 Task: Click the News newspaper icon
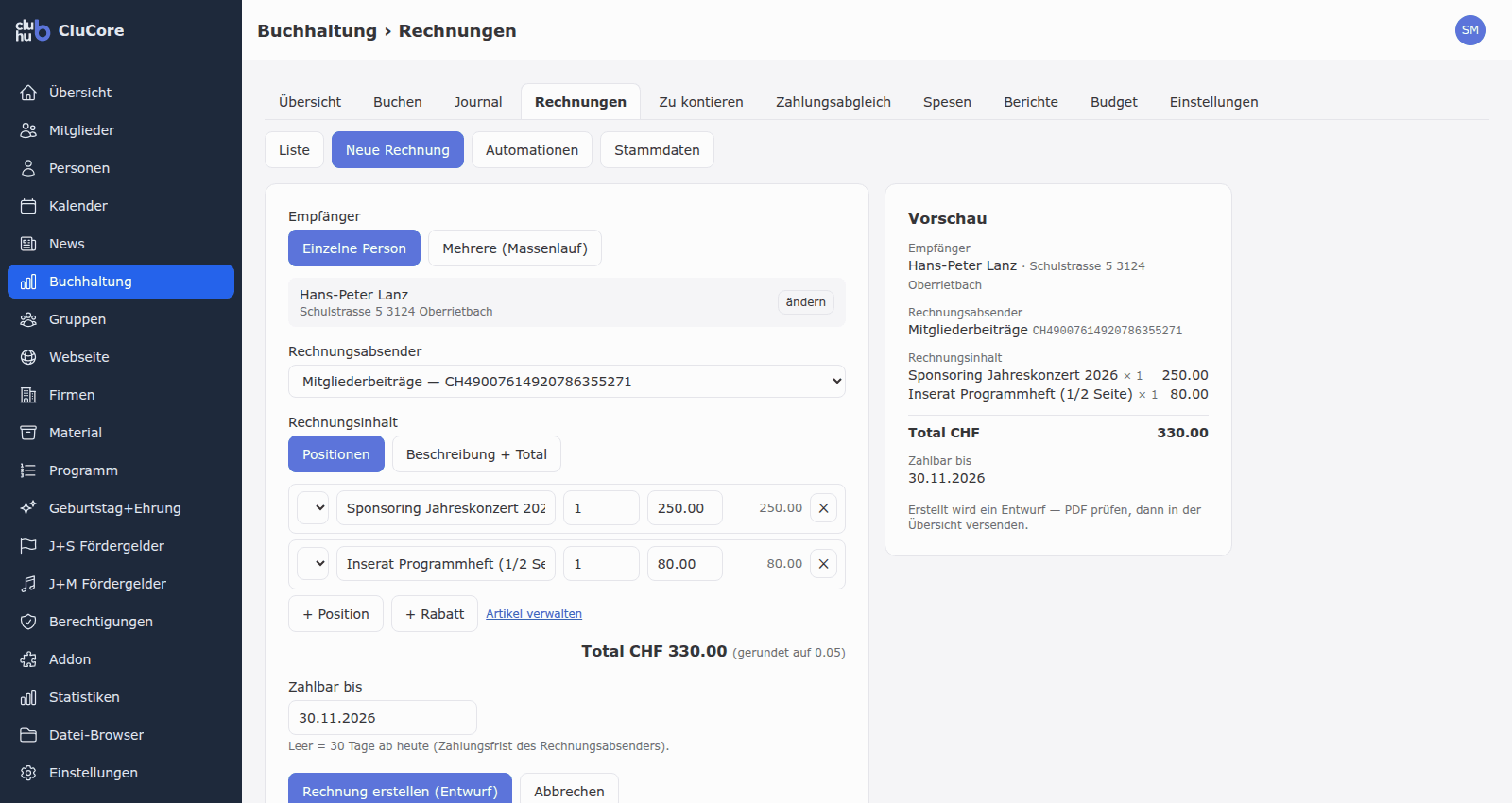coord(28,244)
